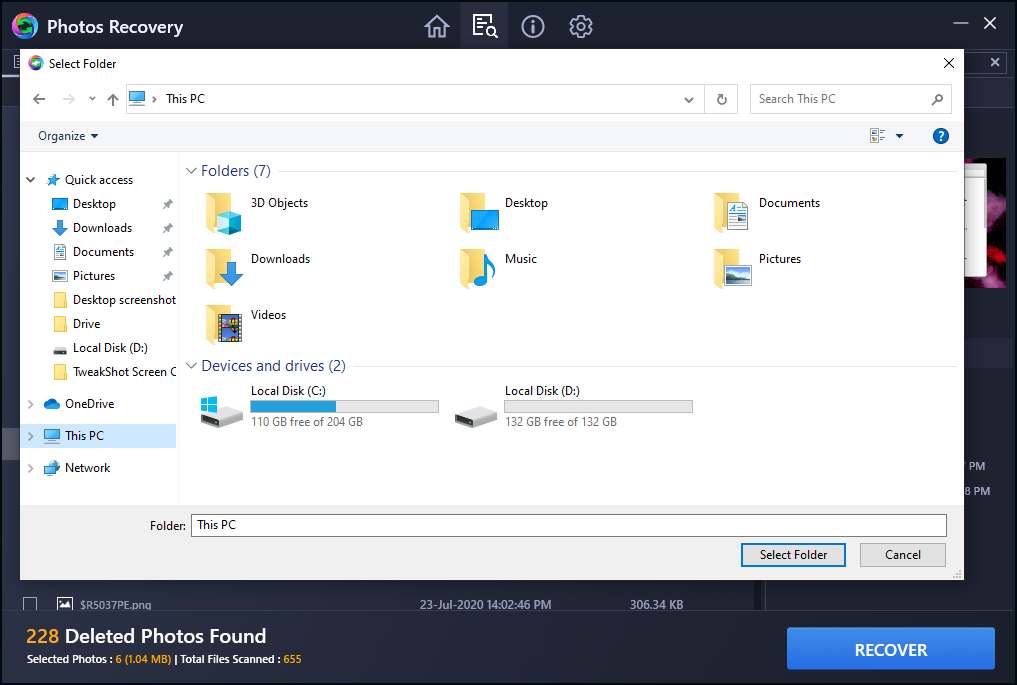The width and height of the screenshot is (1017, 685).
Task: Select the Downloads folder in Folders group
Action: (x=257, y=269)
